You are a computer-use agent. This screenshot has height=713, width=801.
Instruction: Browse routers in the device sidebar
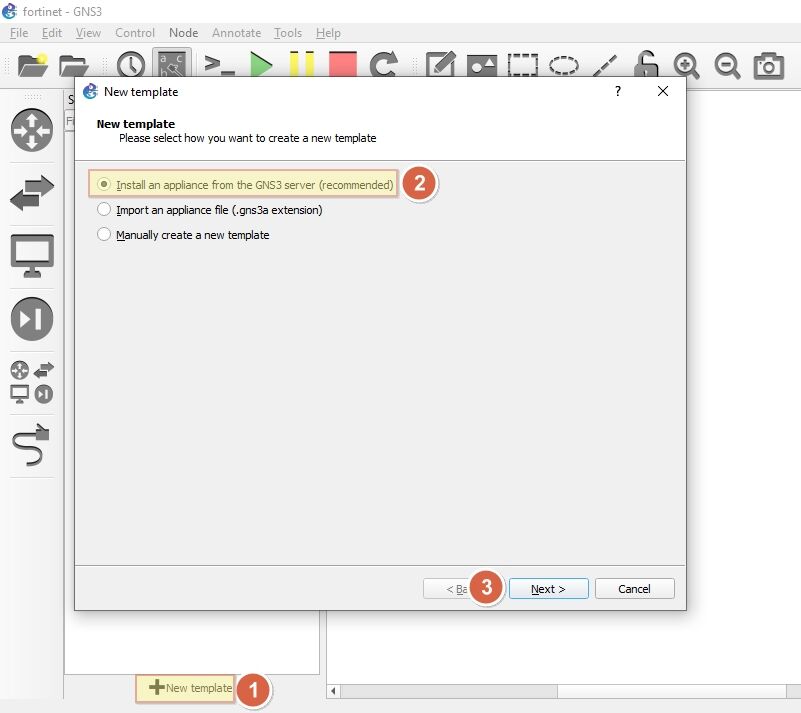[32, 130]
